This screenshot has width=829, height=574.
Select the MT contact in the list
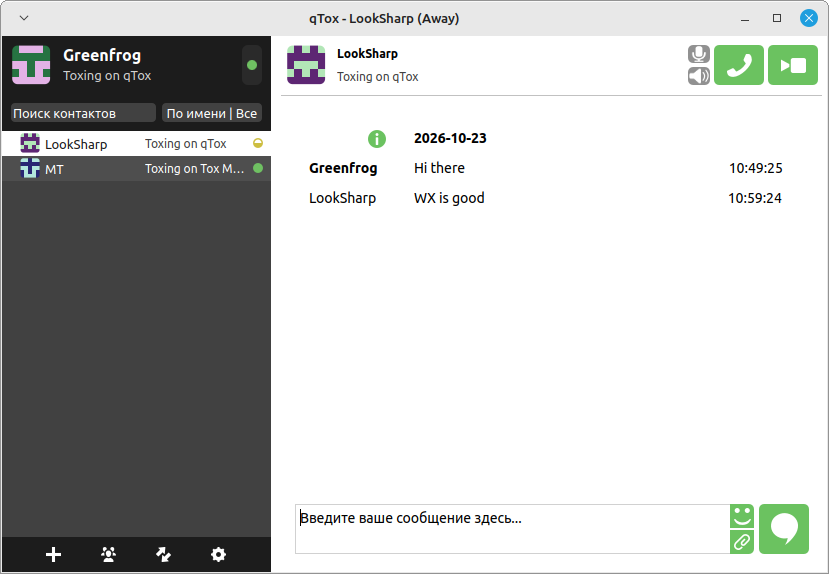(136, 169)
